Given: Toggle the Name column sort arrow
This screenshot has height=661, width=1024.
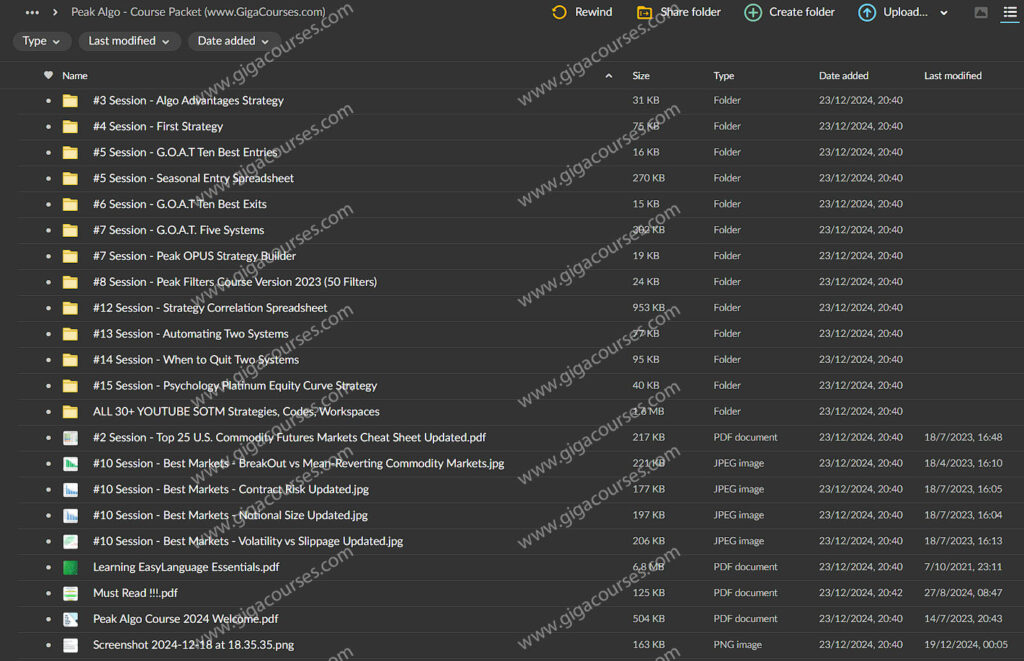Looking at the screenshot, I should point(609,76).
